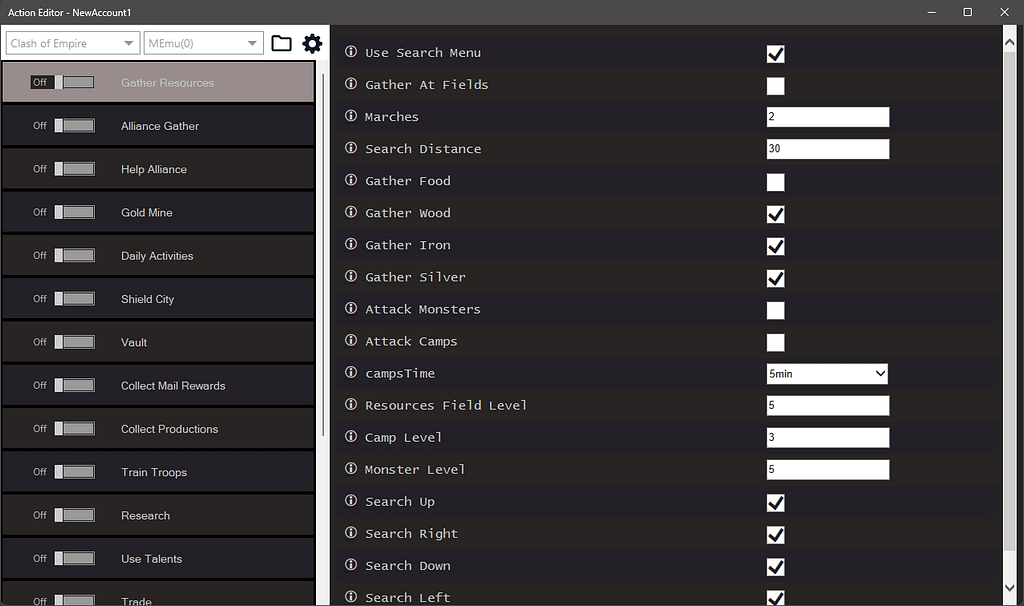
Task: Expand the MEmu(0) emulator dropdown
Action: [x=203, y=43]
